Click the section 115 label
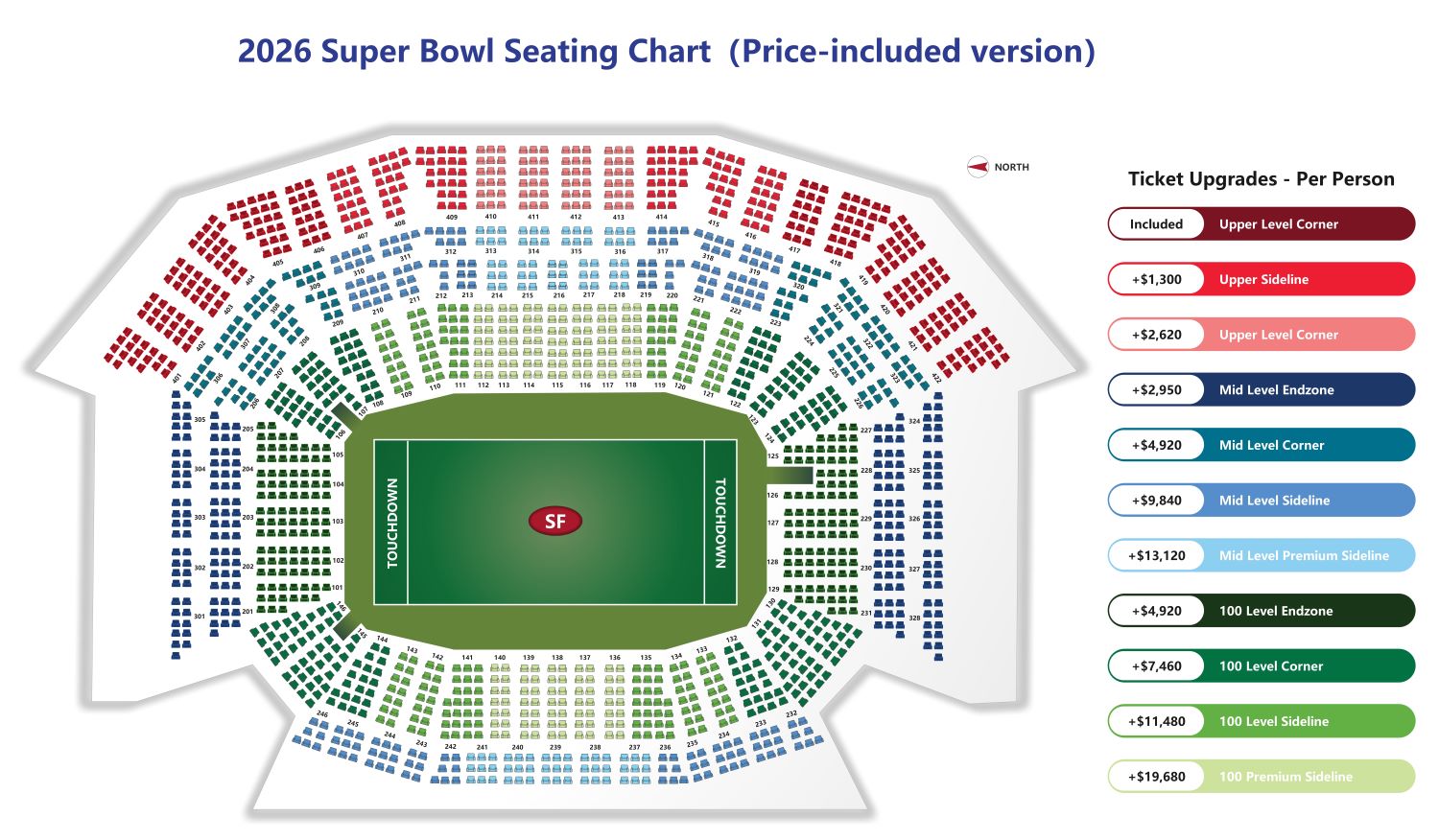 point(557,385)
